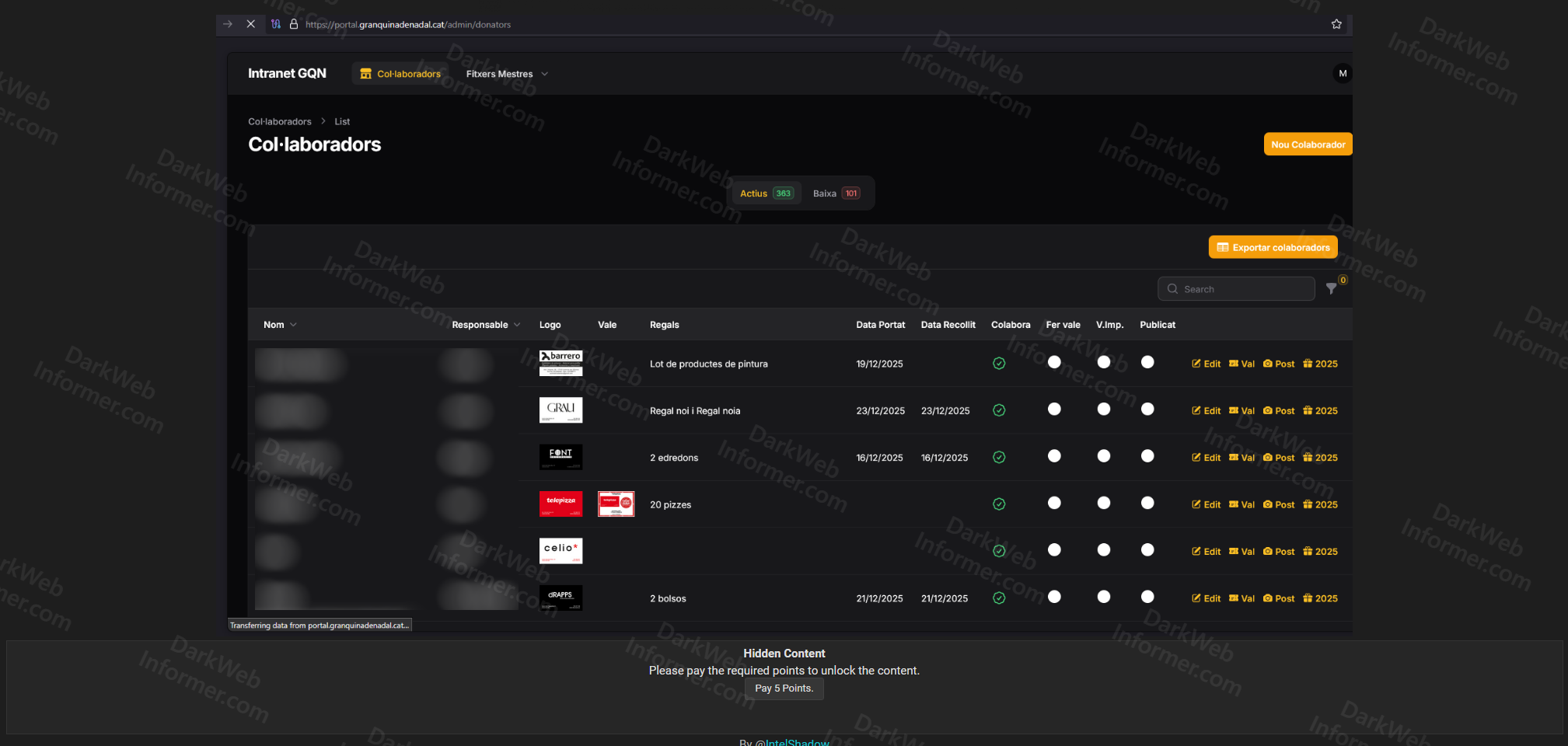Click the Colabora check in celio row
The width and height of the screenshot is (1568, 746).
999,551
